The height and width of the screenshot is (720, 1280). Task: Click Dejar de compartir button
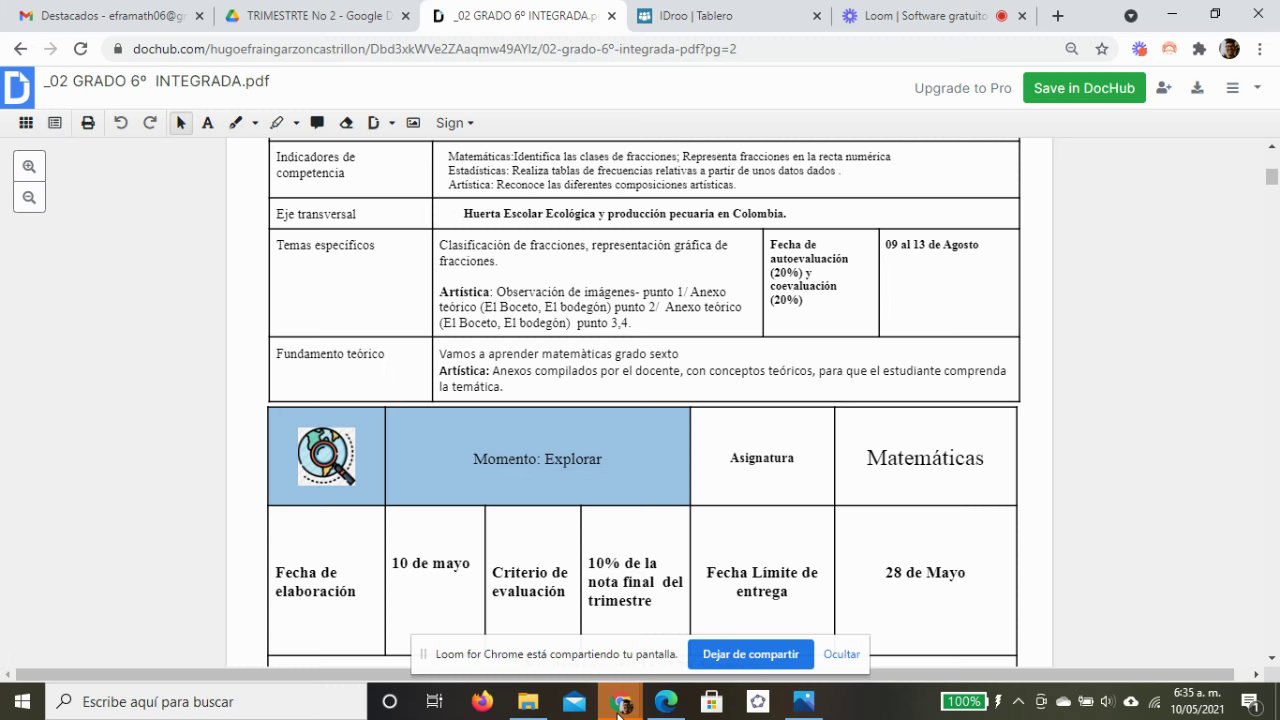[750, 654]
